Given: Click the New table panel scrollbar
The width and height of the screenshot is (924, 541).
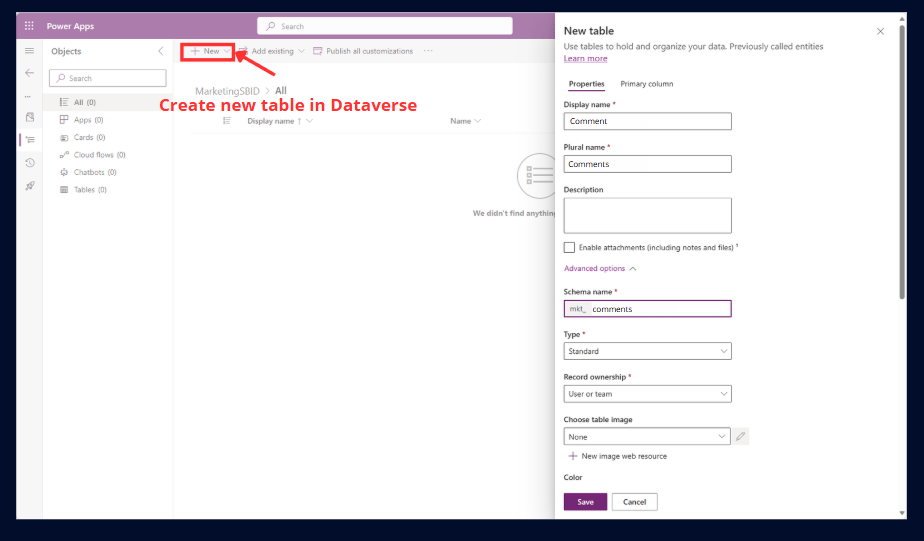Looking at the screenshot, I should tap(902, 162).
